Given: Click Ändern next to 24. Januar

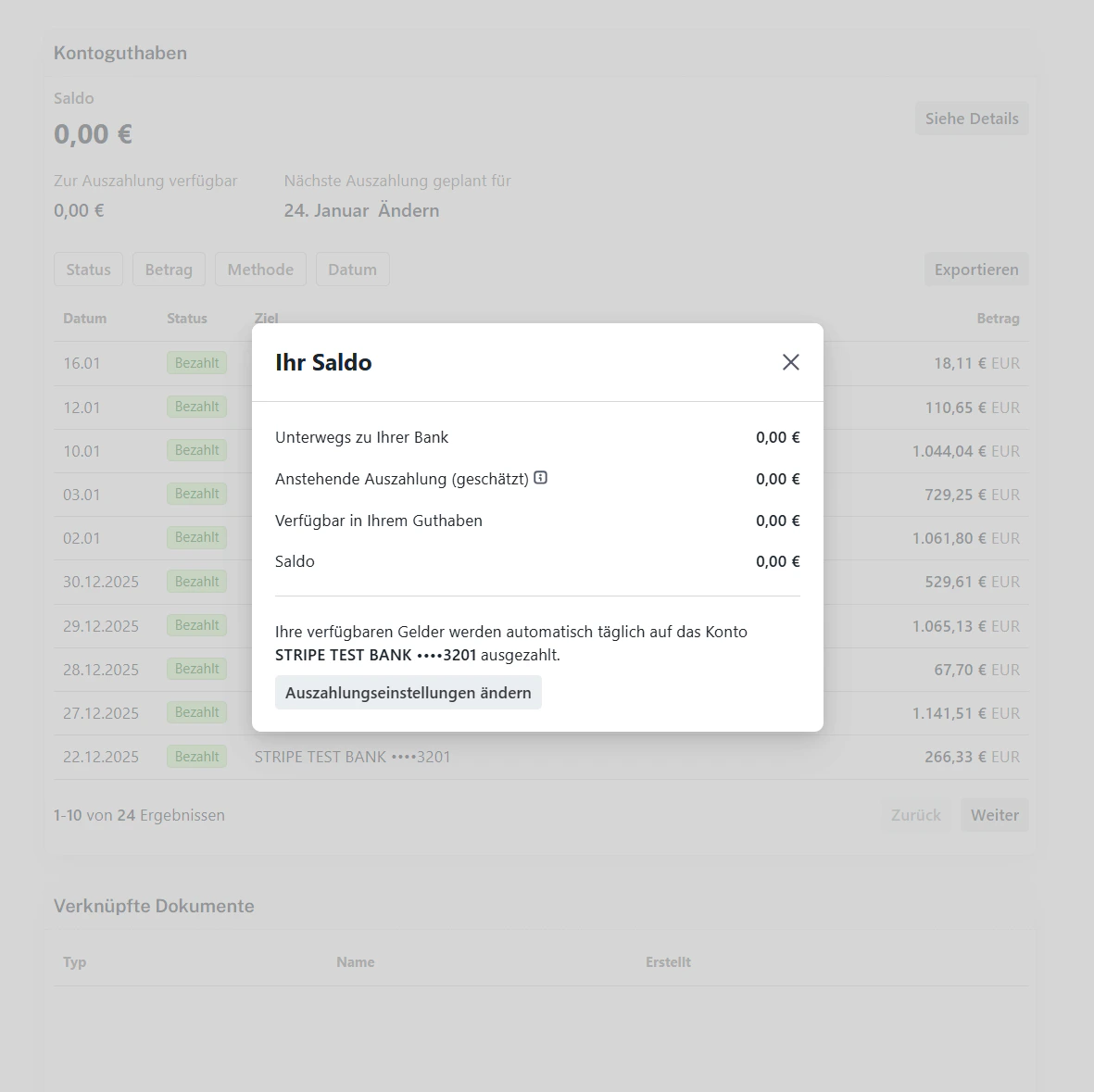Looking at the screenshot, I should pos(409,210).
